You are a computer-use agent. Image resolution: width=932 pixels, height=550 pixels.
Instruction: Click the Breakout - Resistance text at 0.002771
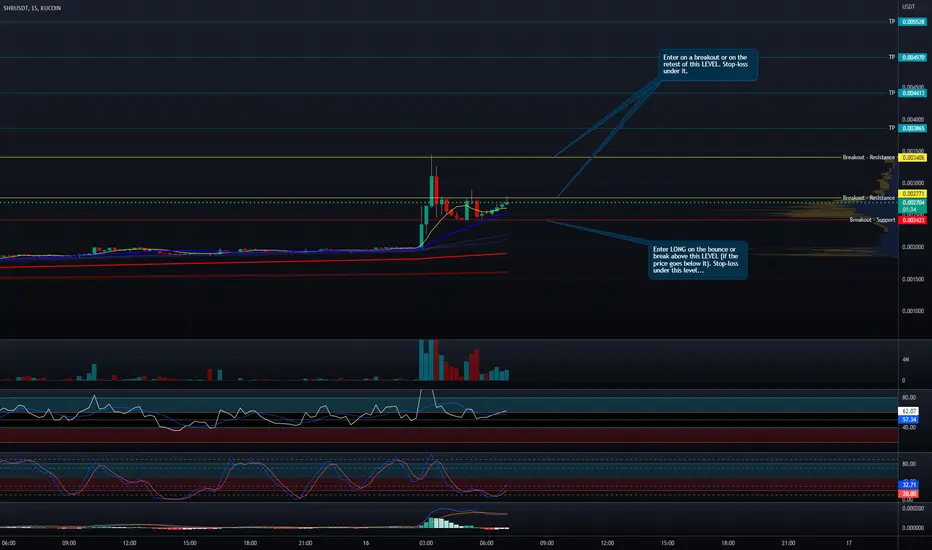coord(868,197)
